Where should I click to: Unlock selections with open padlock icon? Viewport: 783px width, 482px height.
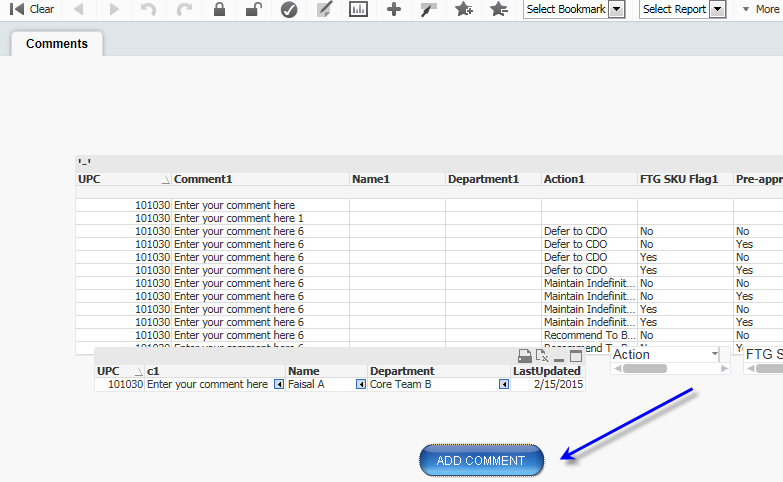click(254, 9)
